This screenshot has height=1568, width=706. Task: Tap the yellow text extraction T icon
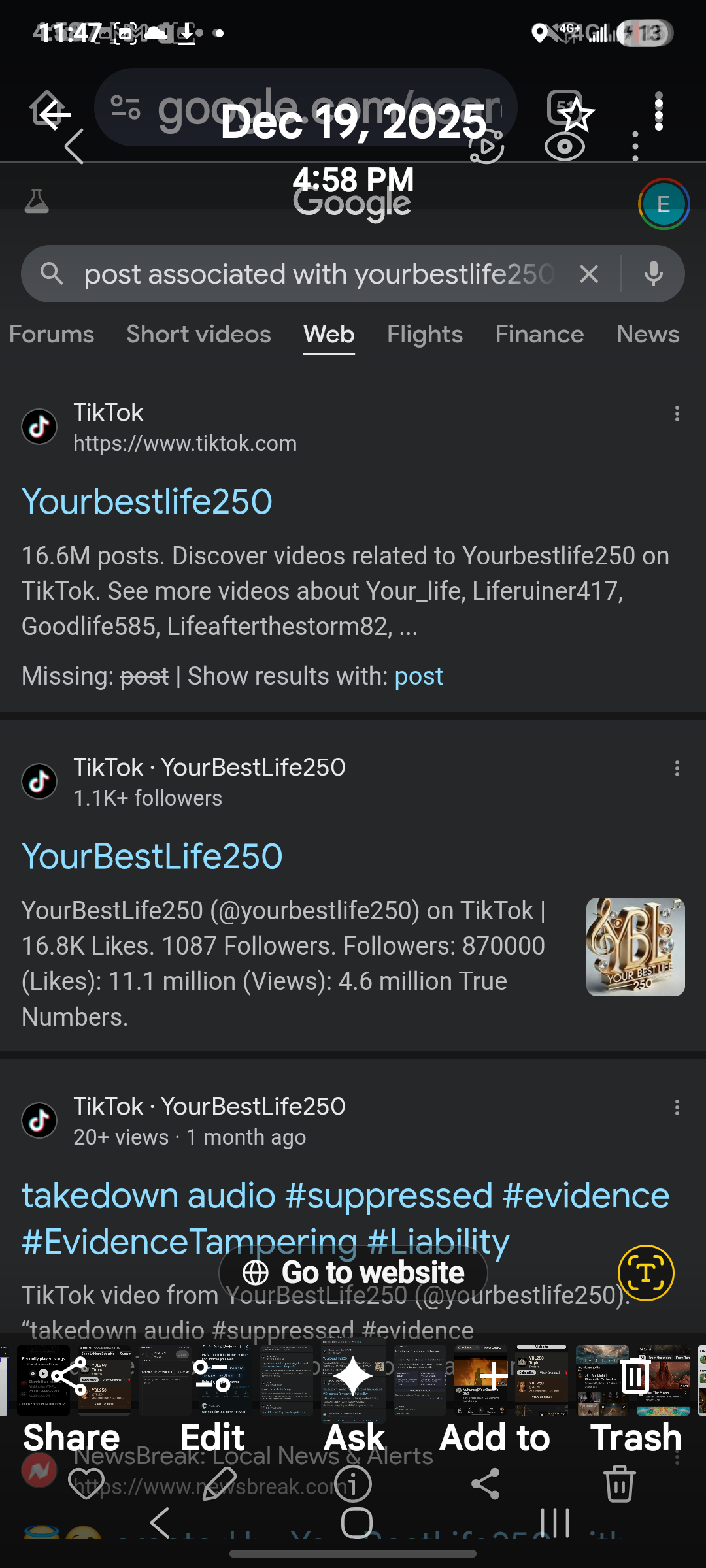[645, 1272]
